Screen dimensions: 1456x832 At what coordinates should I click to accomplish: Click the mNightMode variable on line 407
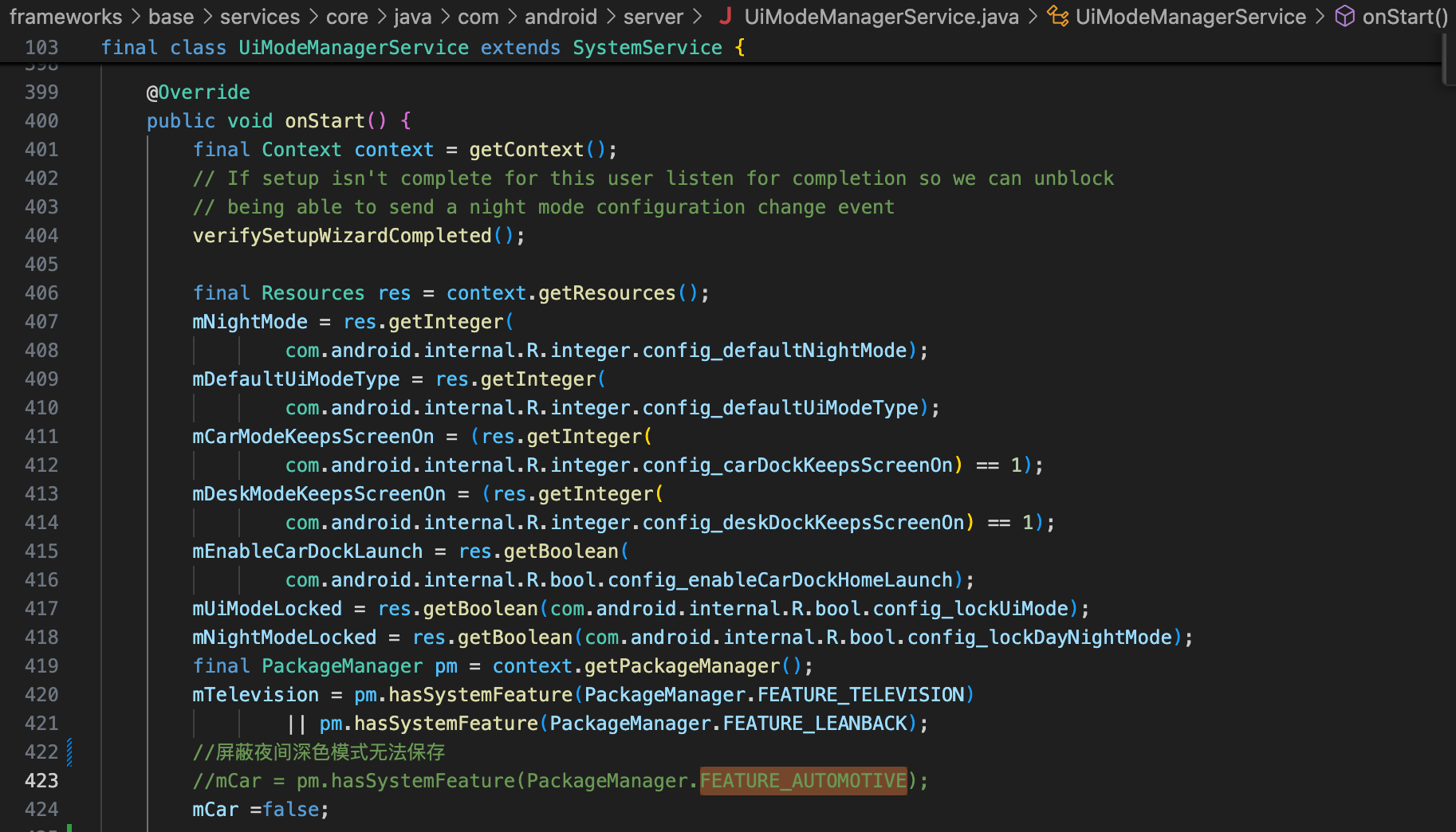[x=250, y=322]
